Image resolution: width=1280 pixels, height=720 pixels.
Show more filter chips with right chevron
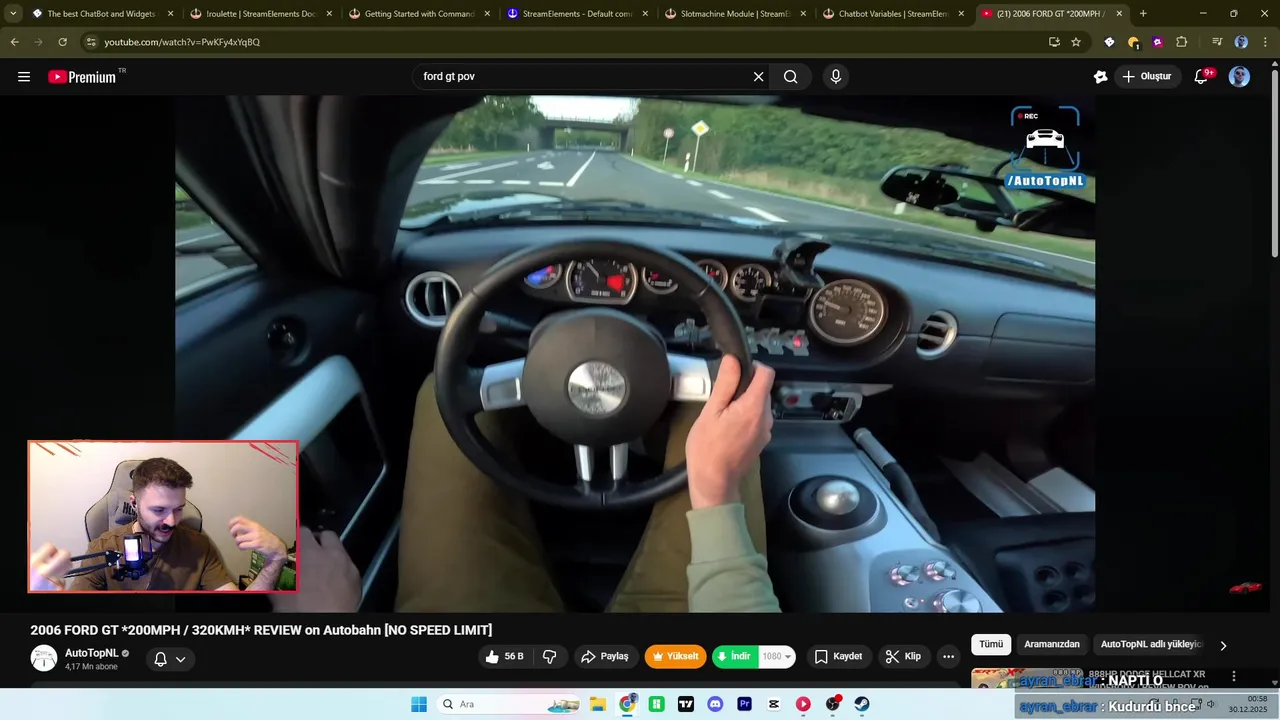(x=1223, y=645)
